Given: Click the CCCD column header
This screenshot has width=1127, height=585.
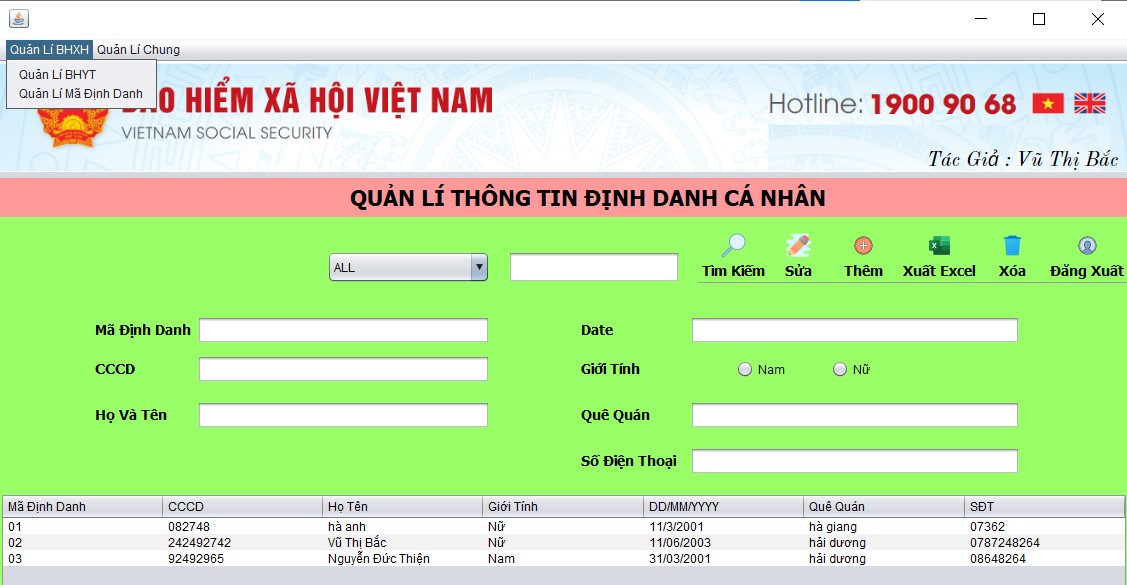Looking at the screenshot, I should (243, 507).
